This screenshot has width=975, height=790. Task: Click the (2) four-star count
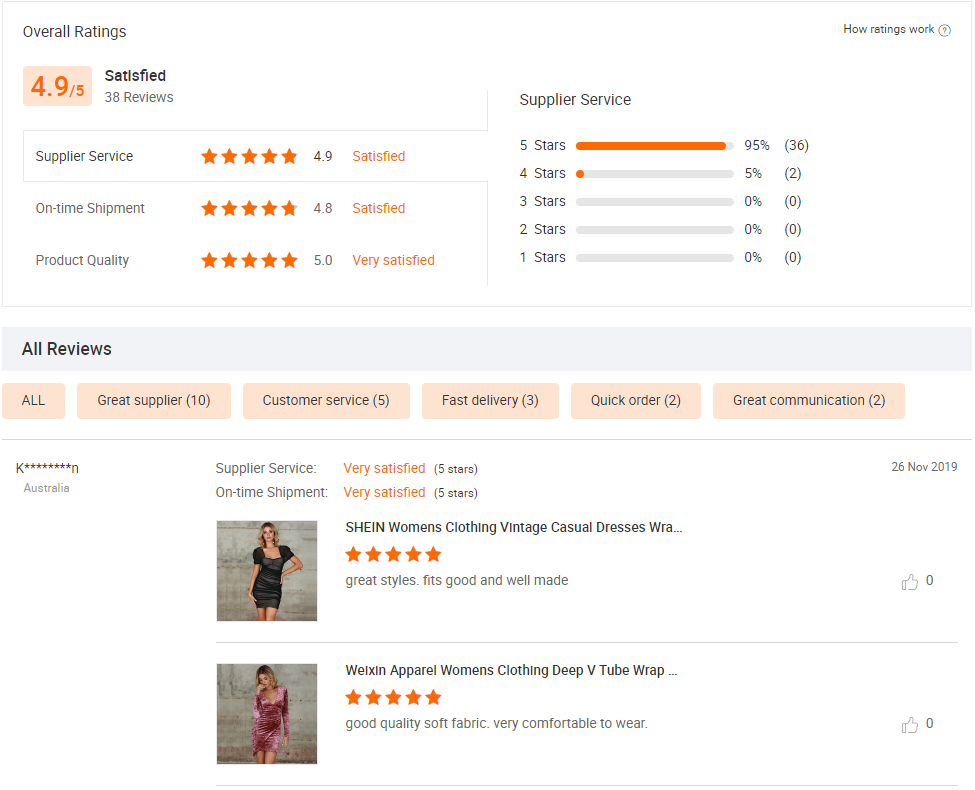point(792,174)
